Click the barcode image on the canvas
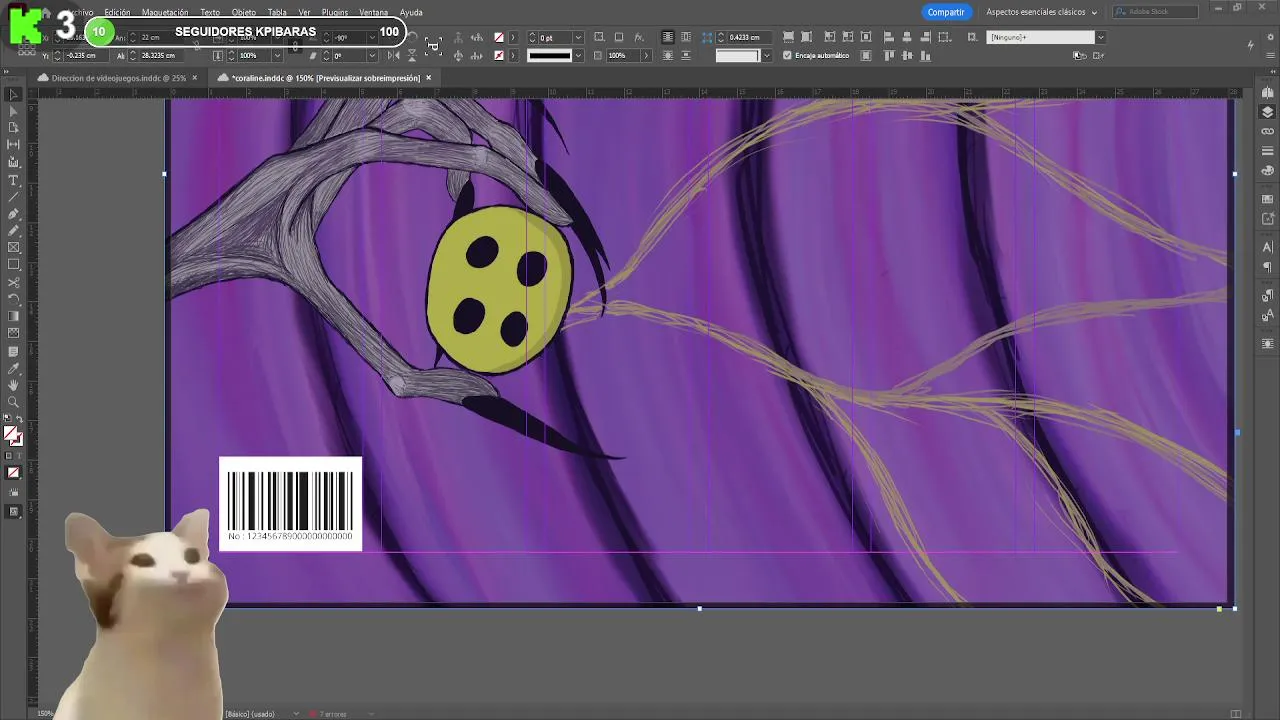This screenshot has width=1280, height=720. (x=290, y=503)
